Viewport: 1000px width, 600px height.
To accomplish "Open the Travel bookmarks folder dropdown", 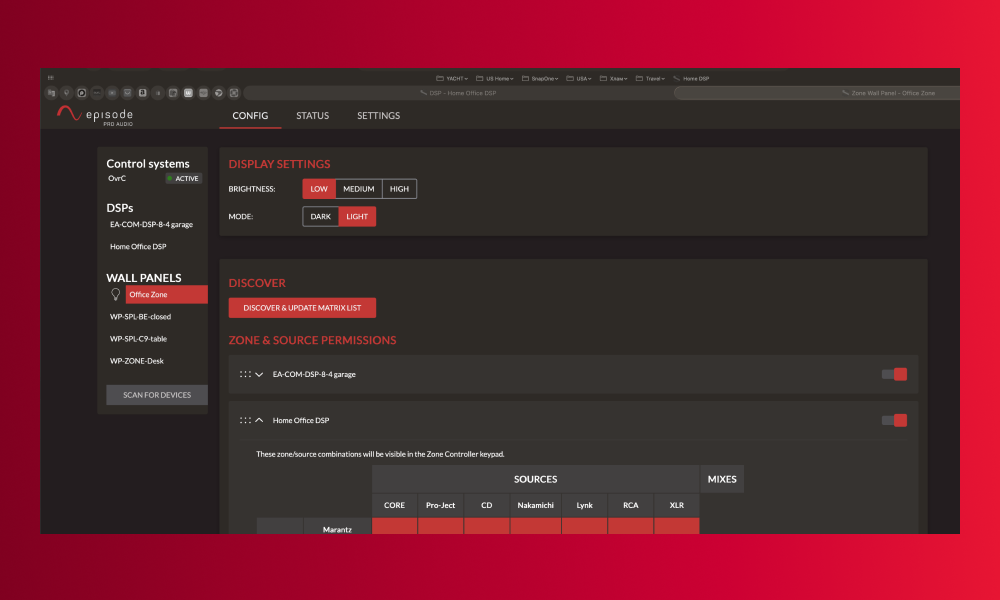I will pos(653,78).
